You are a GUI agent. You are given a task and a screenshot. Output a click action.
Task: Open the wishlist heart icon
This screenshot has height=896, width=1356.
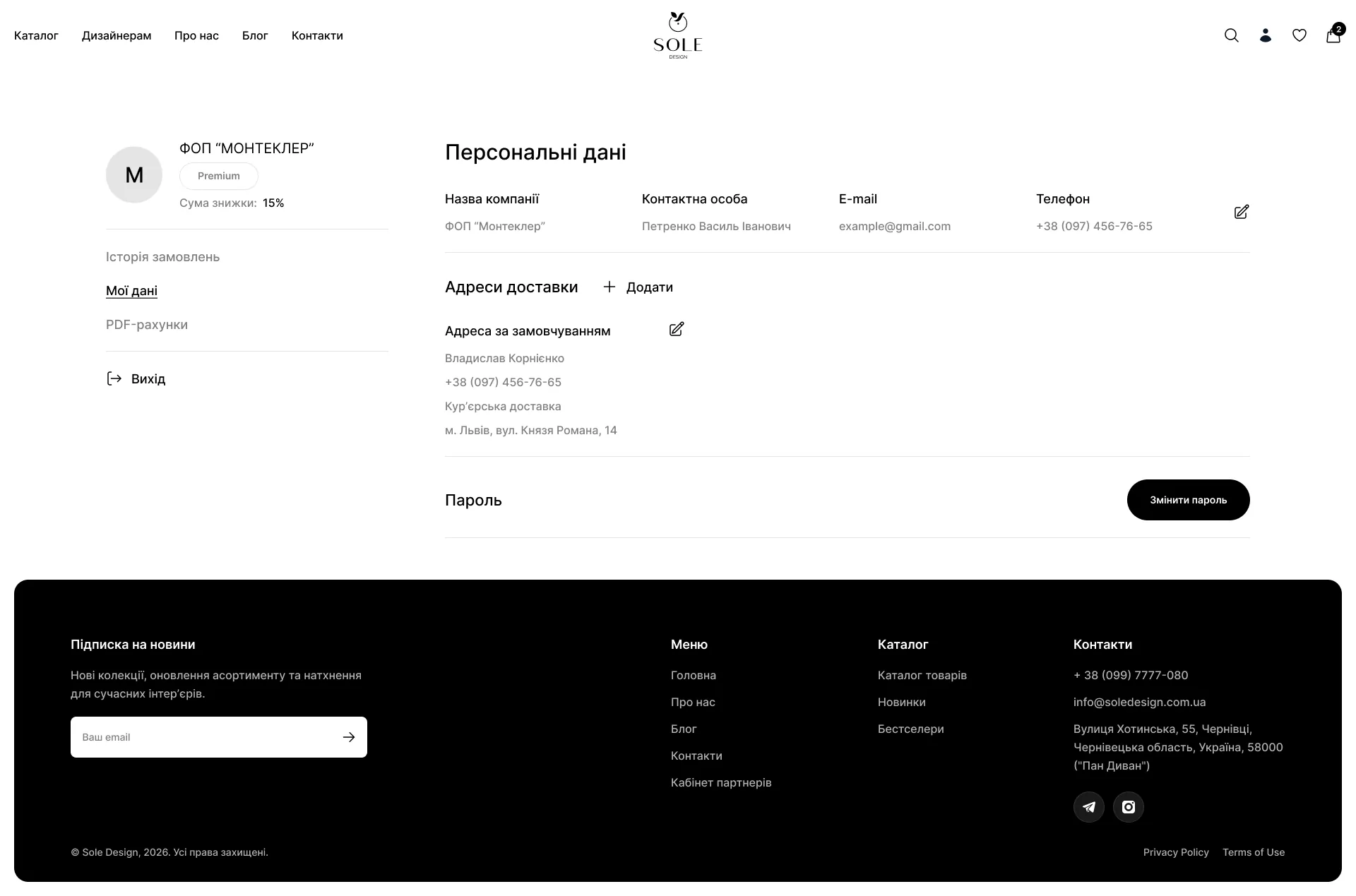coord(1299,35)
